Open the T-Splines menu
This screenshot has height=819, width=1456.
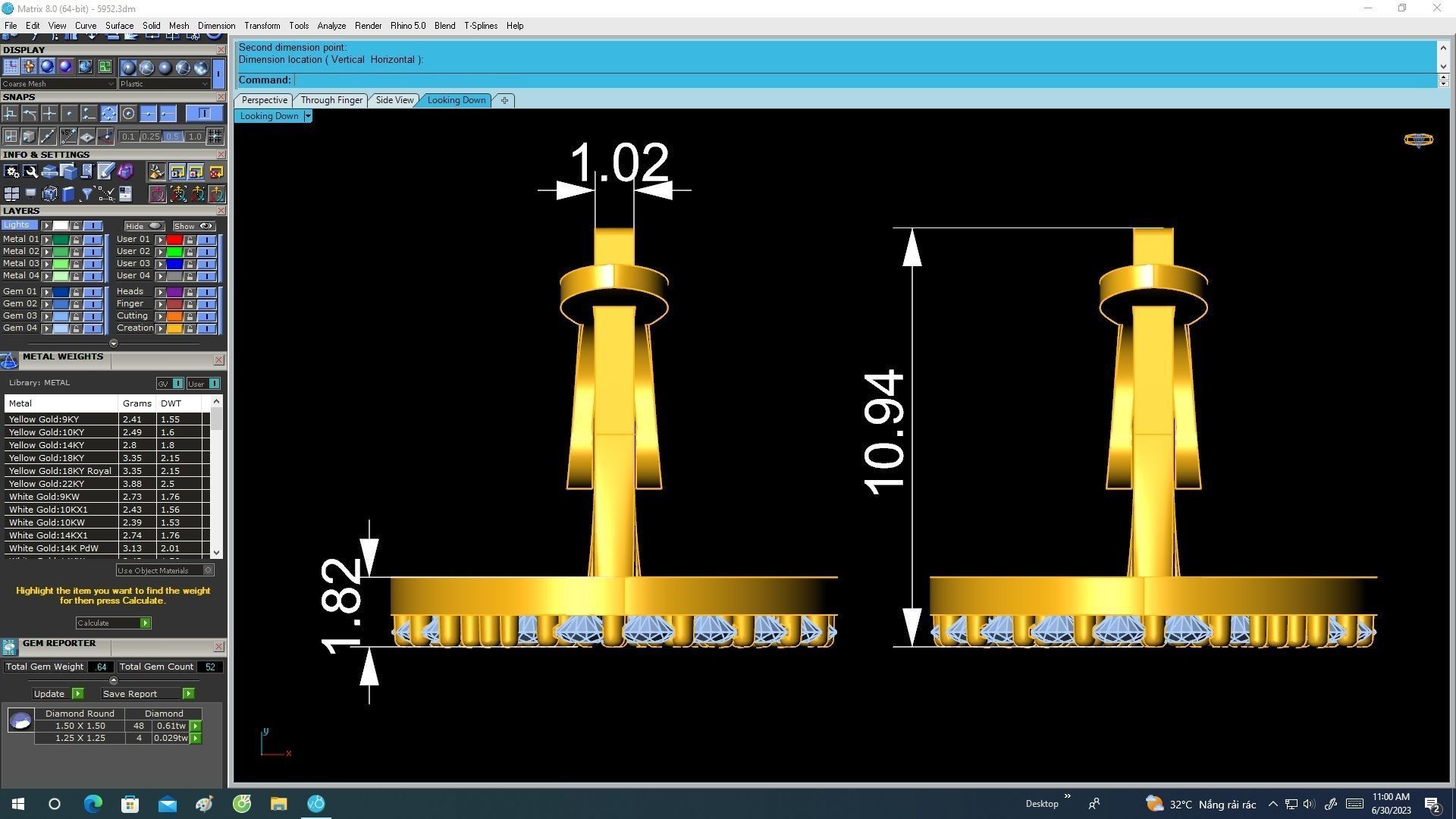(x=481, y=26)
